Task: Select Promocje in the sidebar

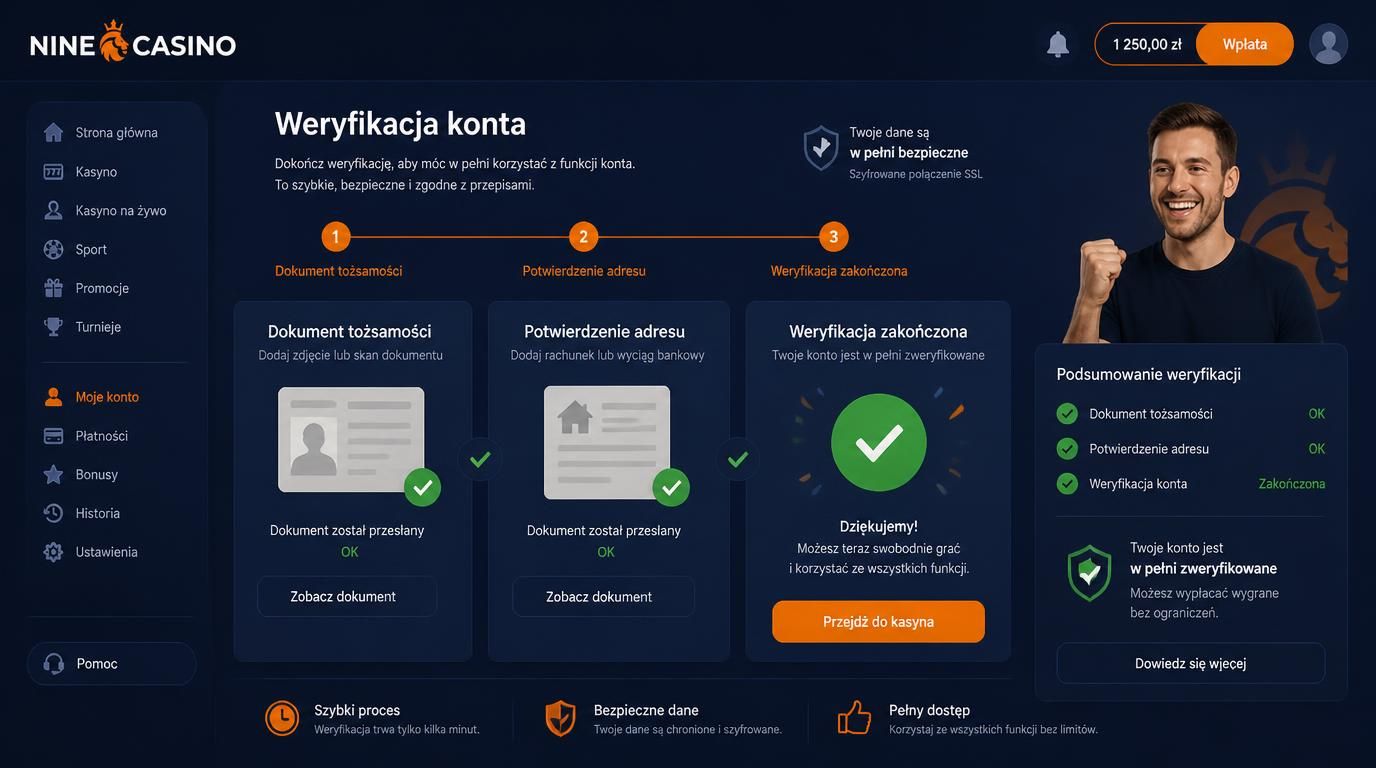Action: [102, 288]
